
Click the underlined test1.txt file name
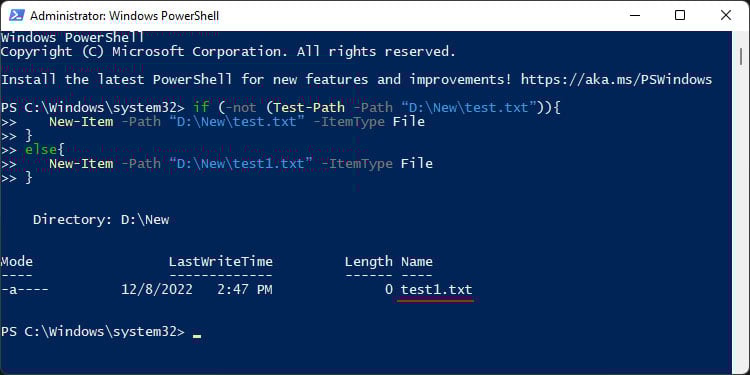pyautogui.click(x=437, y=289)
